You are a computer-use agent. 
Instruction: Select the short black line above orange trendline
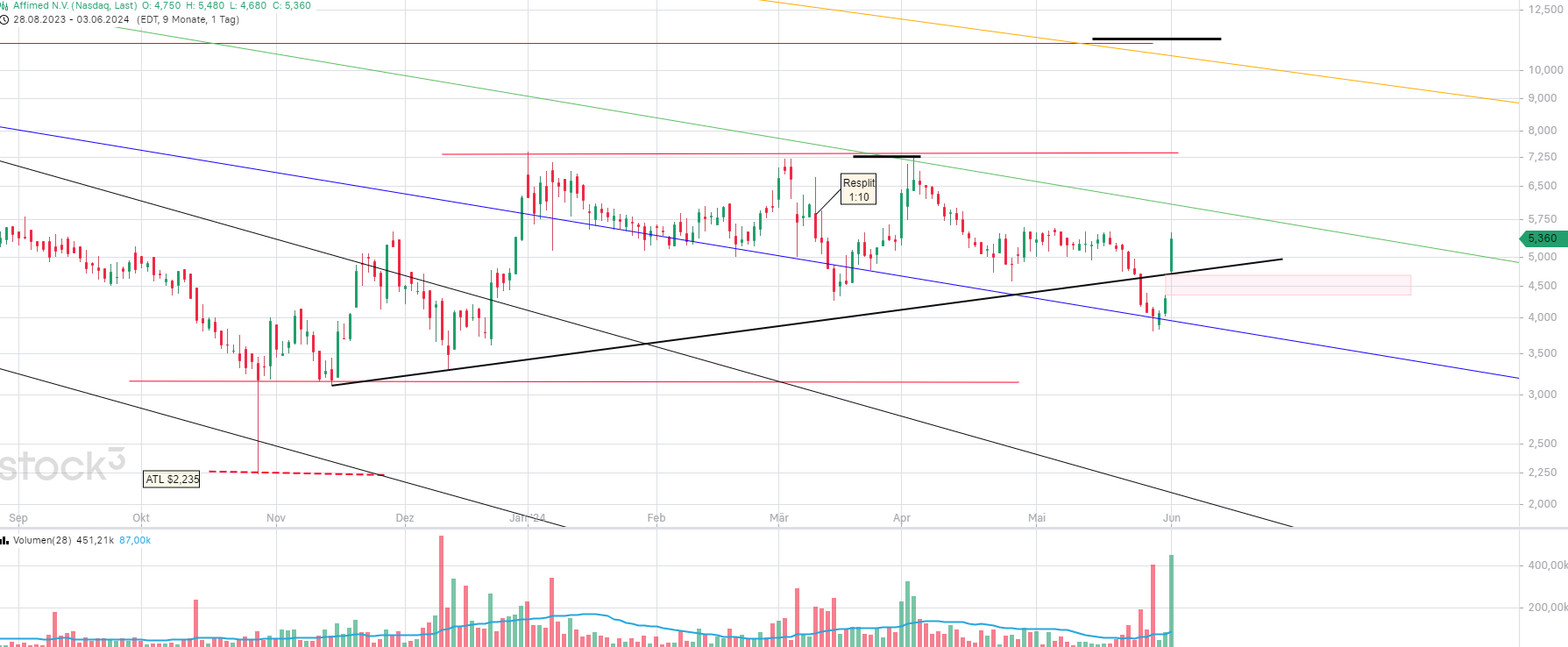[x=1156, y=39]
